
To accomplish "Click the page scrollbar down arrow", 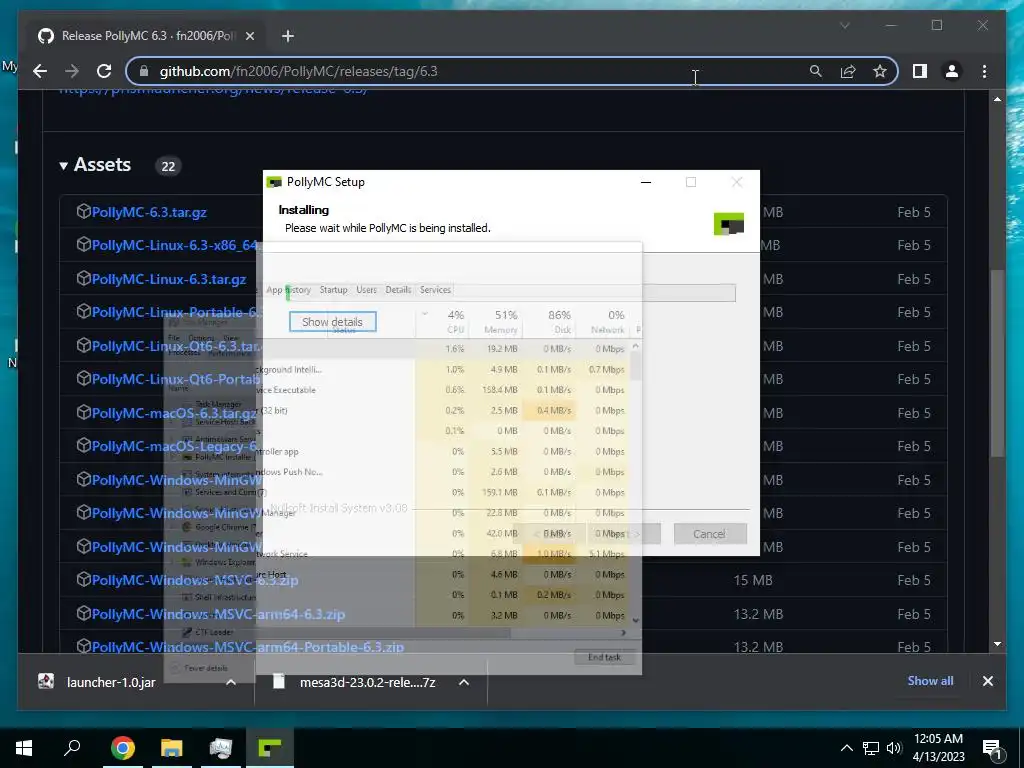I will pyautogui.click(x=997, y=645).
